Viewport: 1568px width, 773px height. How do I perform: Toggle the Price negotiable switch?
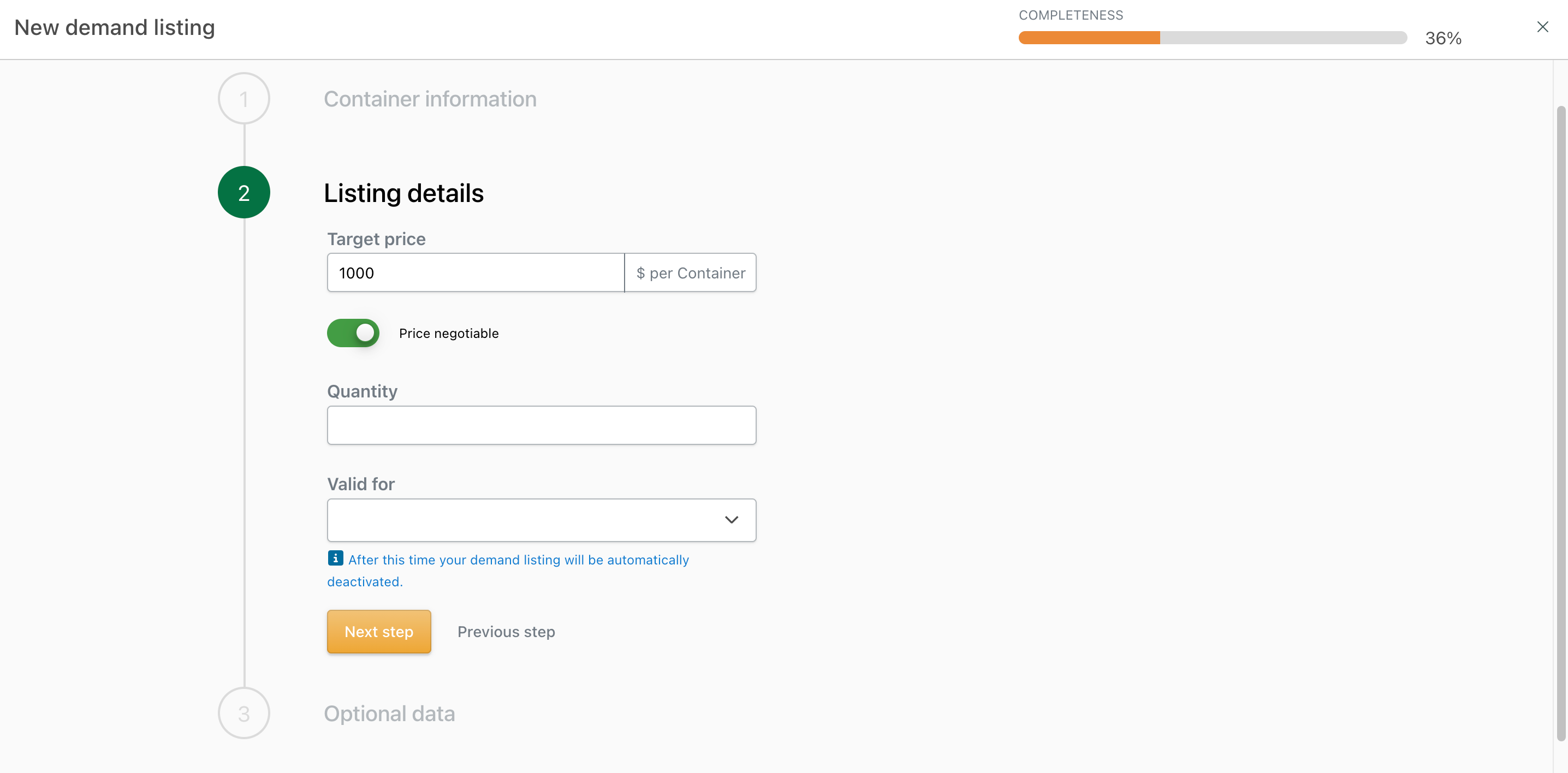pyautogui.click(x=353, y=333)
